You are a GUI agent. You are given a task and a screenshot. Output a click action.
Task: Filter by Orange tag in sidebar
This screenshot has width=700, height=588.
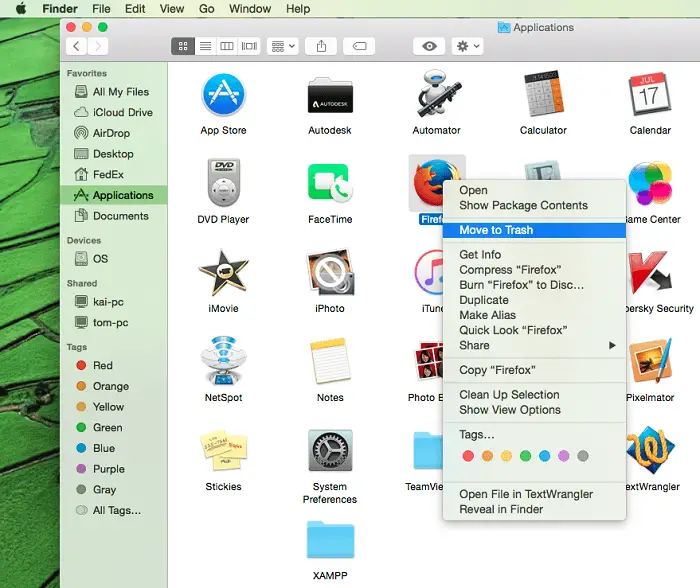click(x=113, y=386)
